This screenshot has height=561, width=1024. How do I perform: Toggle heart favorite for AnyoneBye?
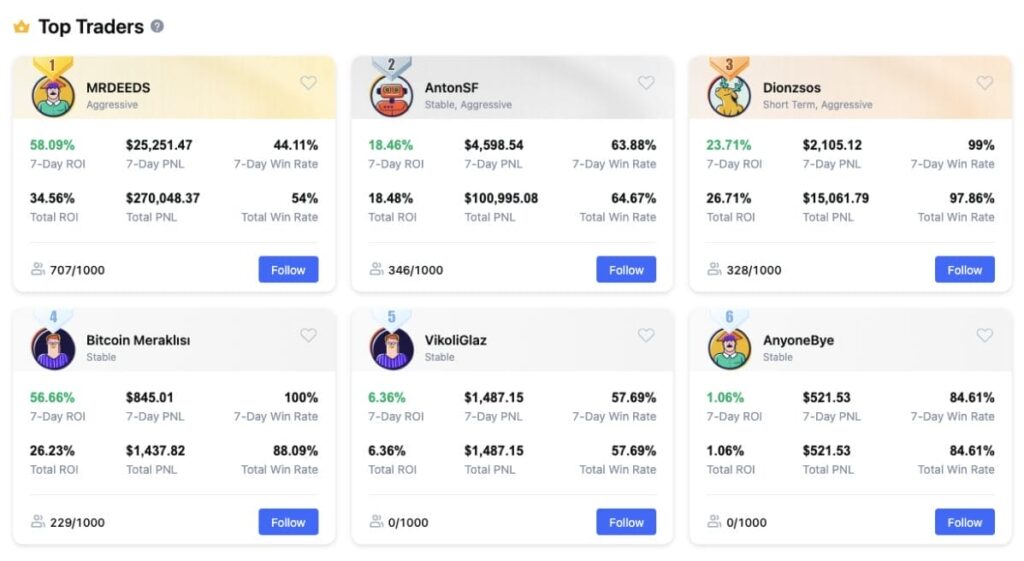[984, 335]
